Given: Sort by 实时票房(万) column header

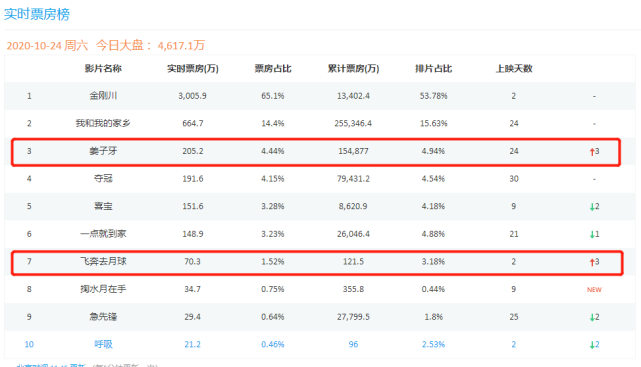Looking at the screenshot, I should (x=193, y=69).
